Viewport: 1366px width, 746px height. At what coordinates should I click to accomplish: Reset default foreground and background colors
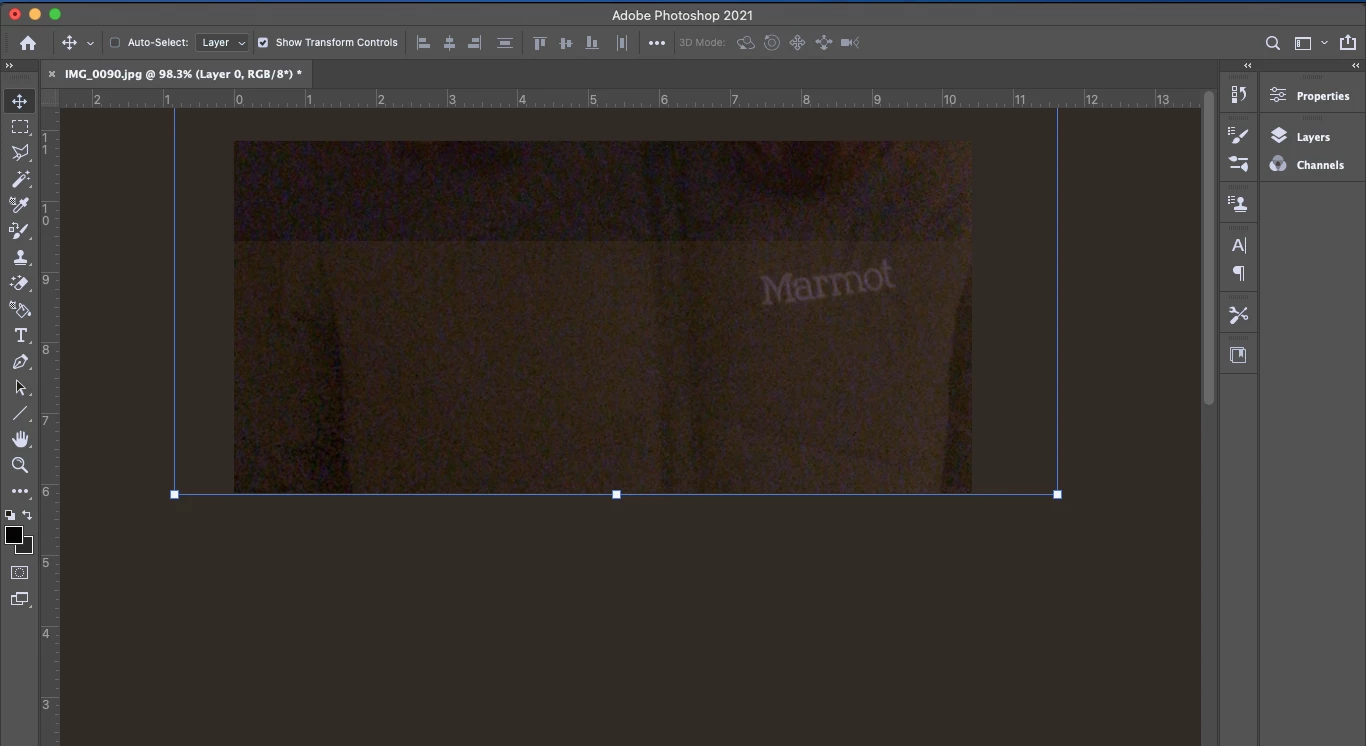point(10,515)
